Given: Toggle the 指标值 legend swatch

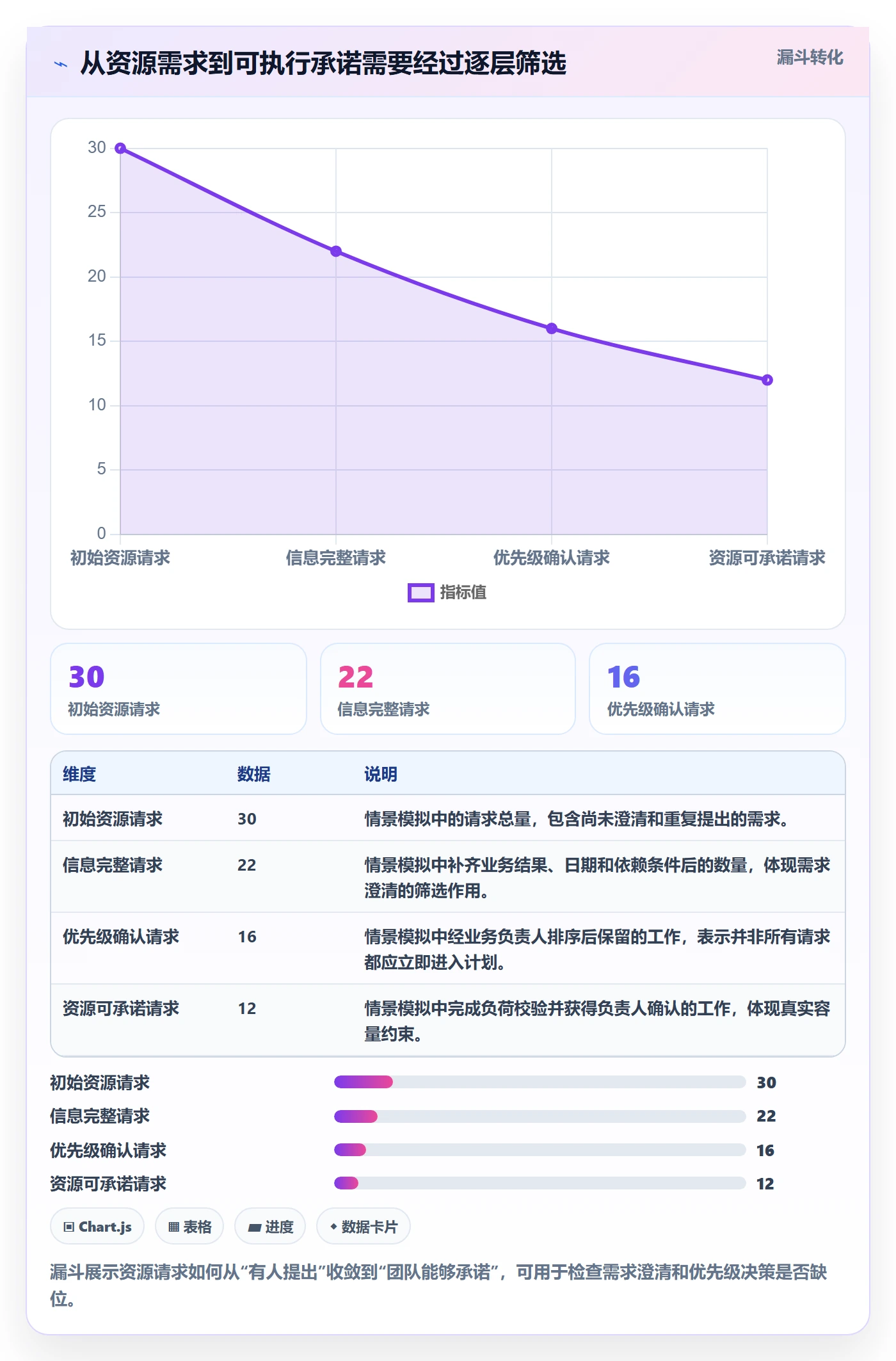Looking at the screenshot, I should click(421, 593).
